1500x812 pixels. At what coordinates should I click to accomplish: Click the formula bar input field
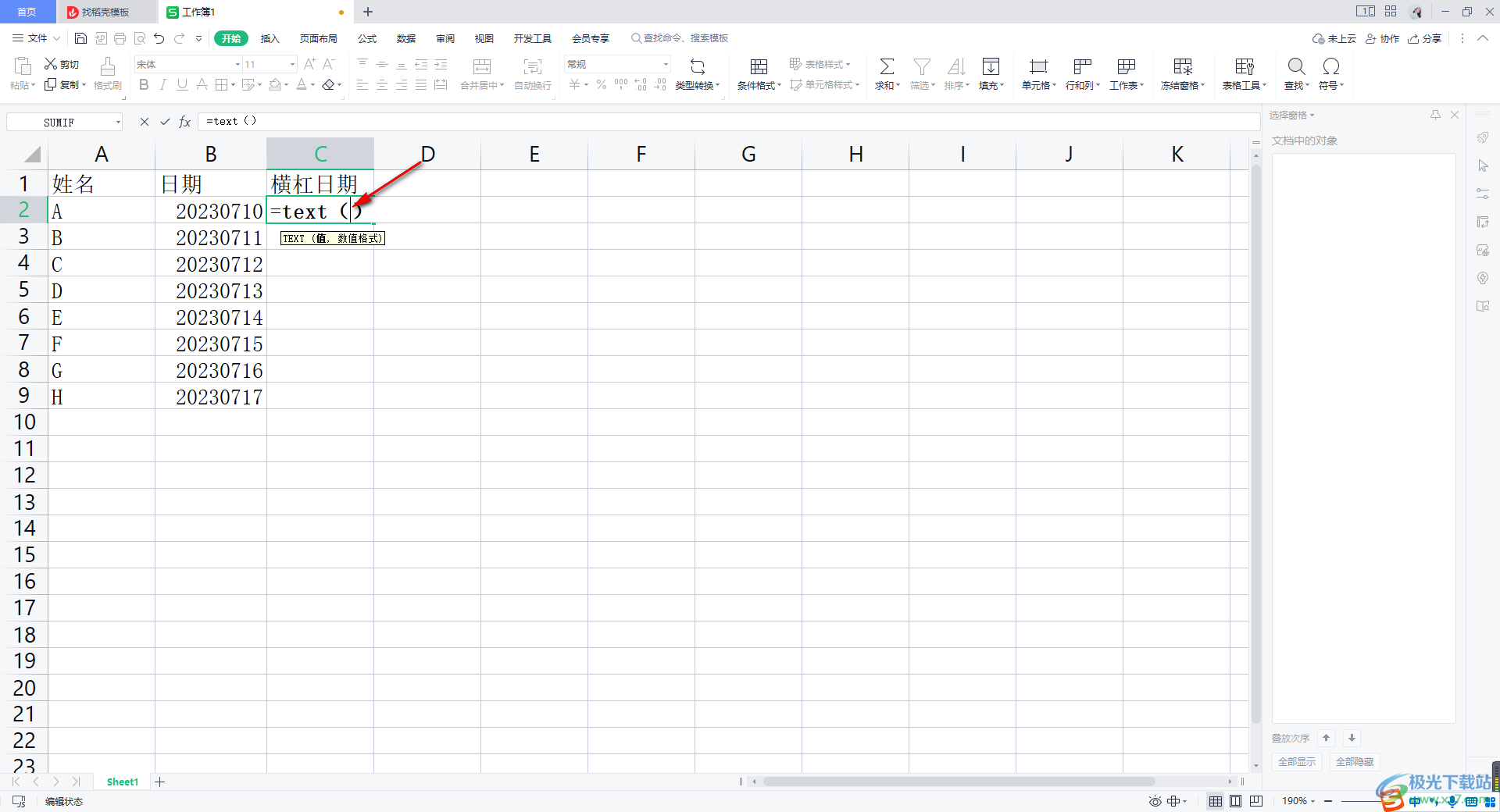click(x=729, y=122)
